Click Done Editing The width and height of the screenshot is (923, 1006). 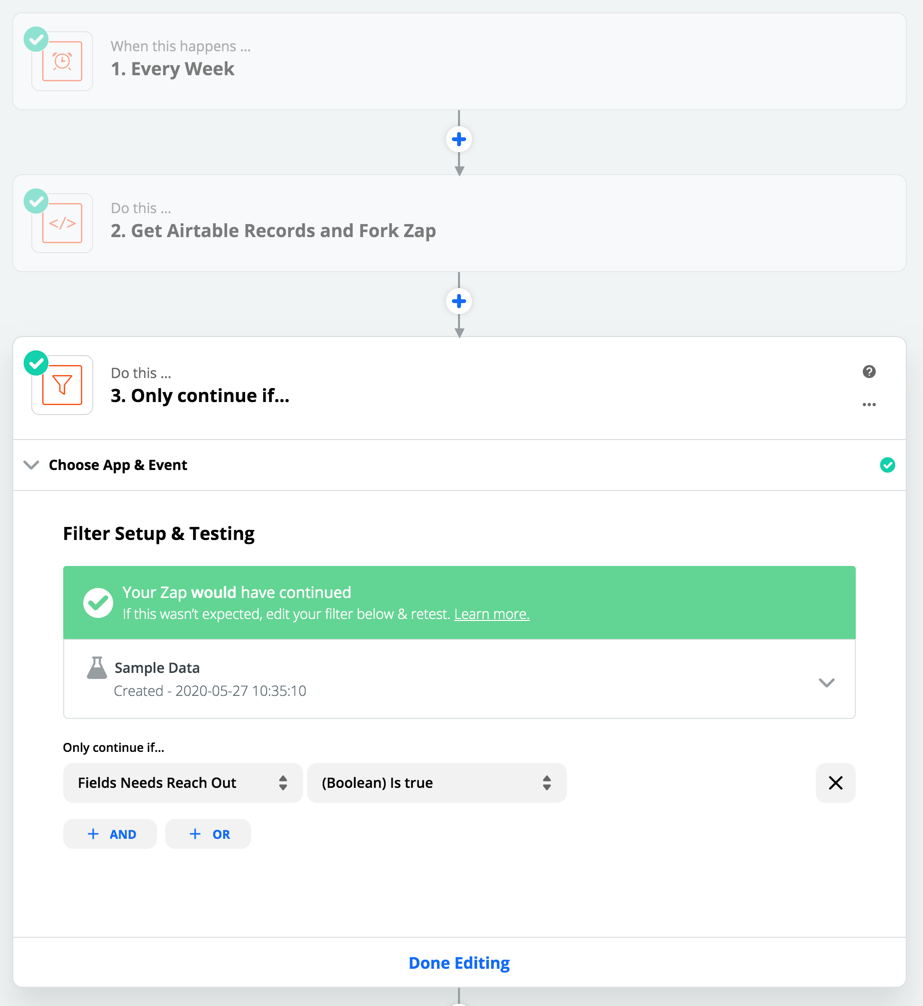(x=459, y=963)
